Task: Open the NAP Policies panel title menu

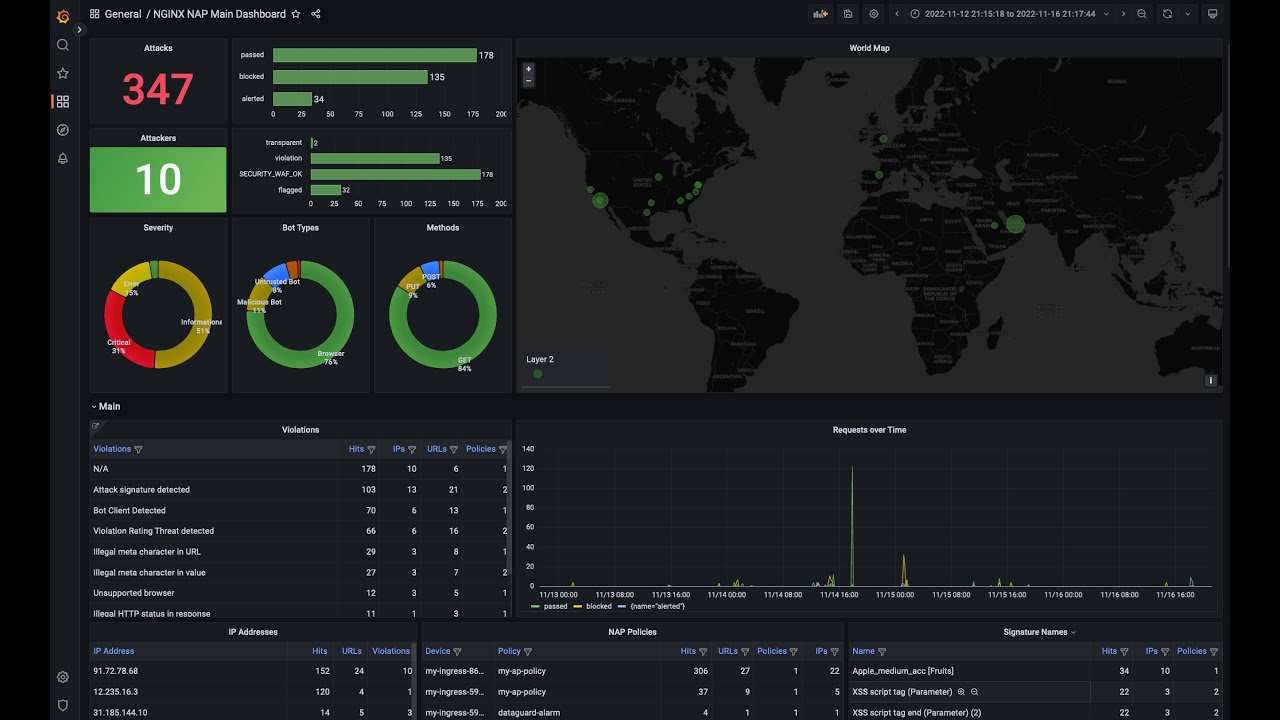Action: pyautogui.click(x=631, y=632)
